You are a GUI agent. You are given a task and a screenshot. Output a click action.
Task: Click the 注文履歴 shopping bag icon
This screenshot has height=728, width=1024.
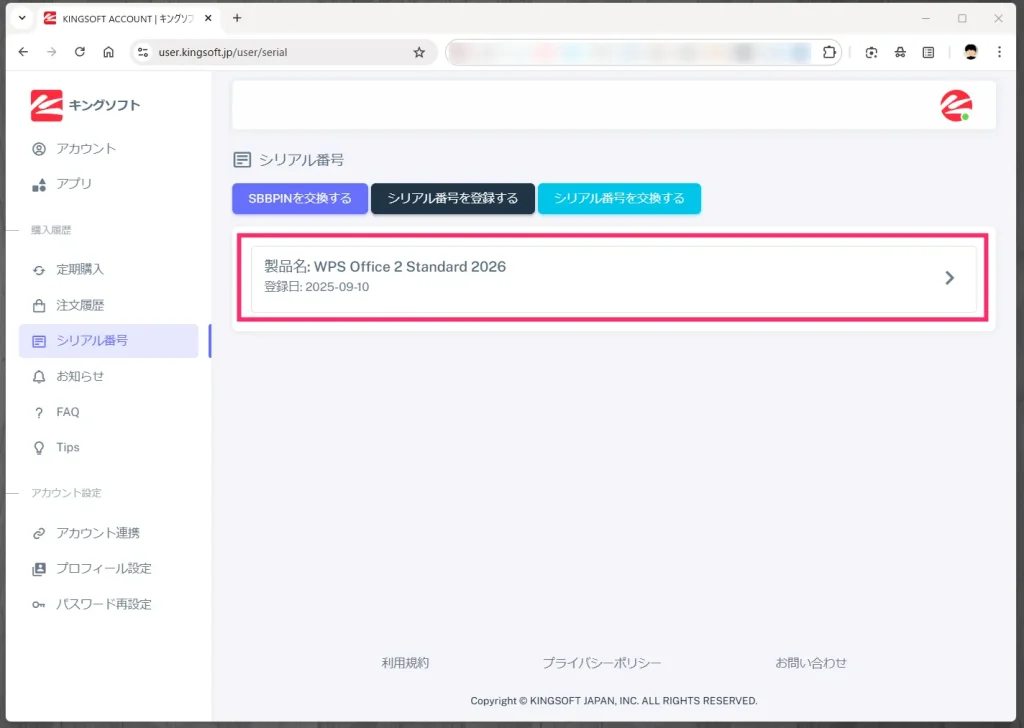tap(39, 306)
